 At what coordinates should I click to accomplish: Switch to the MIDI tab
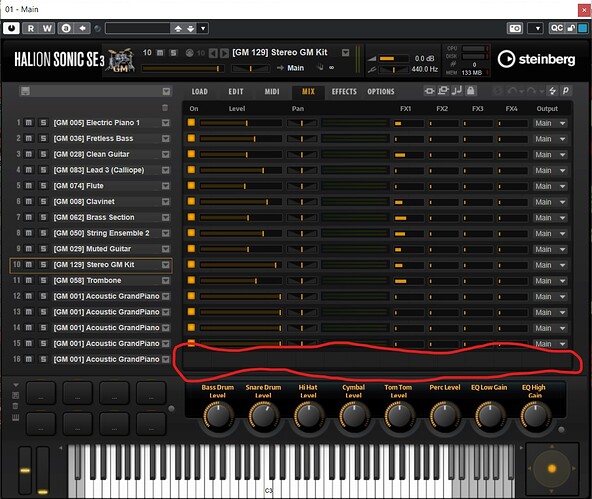point(272,92)
